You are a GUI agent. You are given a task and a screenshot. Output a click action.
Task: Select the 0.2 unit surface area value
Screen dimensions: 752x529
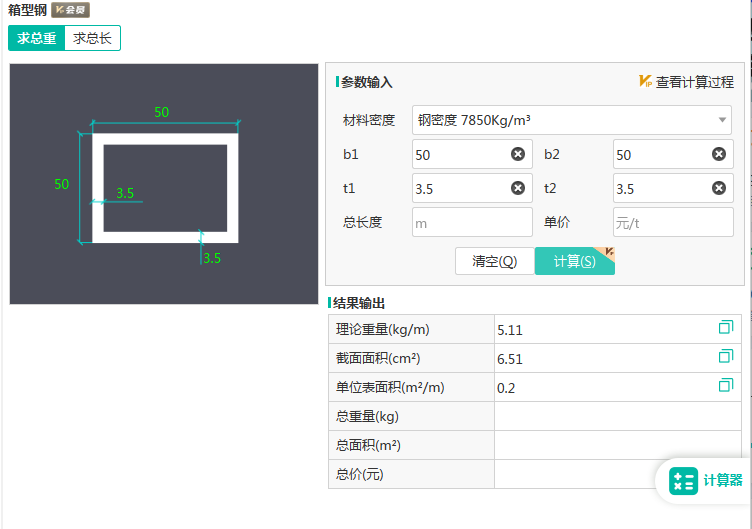(506, 388)
